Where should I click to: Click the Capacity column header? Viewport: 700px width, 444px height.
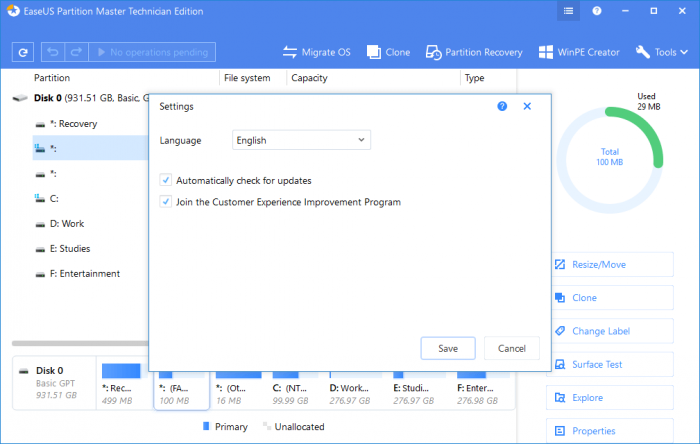coord(309,78)
